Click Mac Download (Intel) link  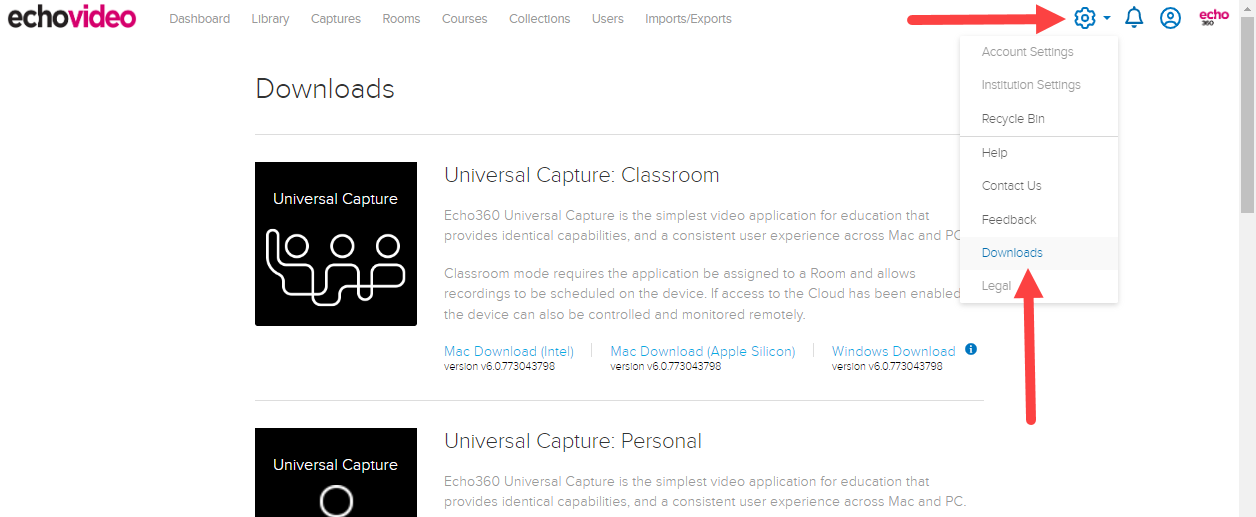509,351
